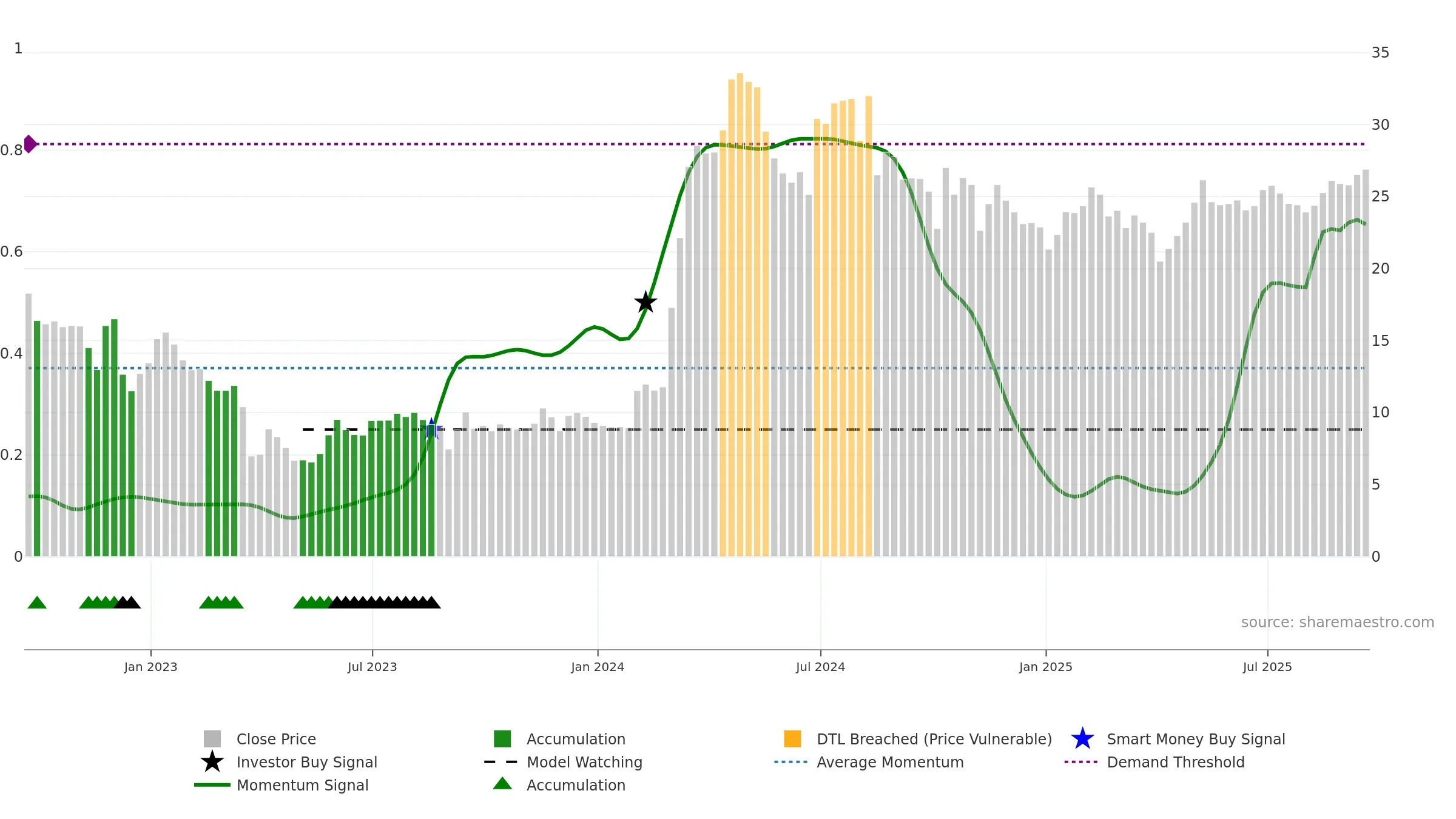Click the purple diamond at the Demand Threshold line

[30, 144]
